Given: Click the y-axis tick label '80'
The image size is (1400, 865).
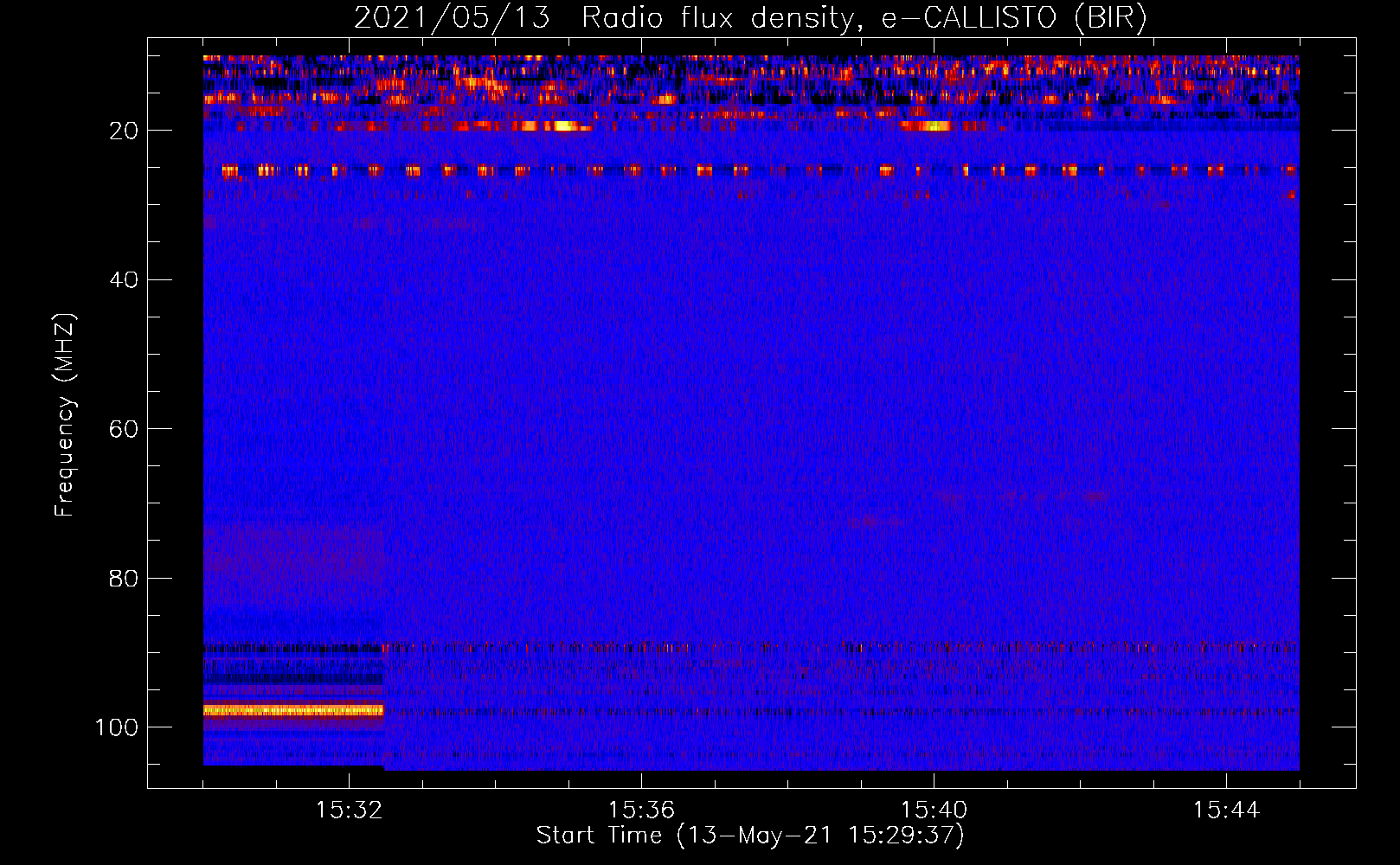Looking at the screenshot, I should [124, 578].
